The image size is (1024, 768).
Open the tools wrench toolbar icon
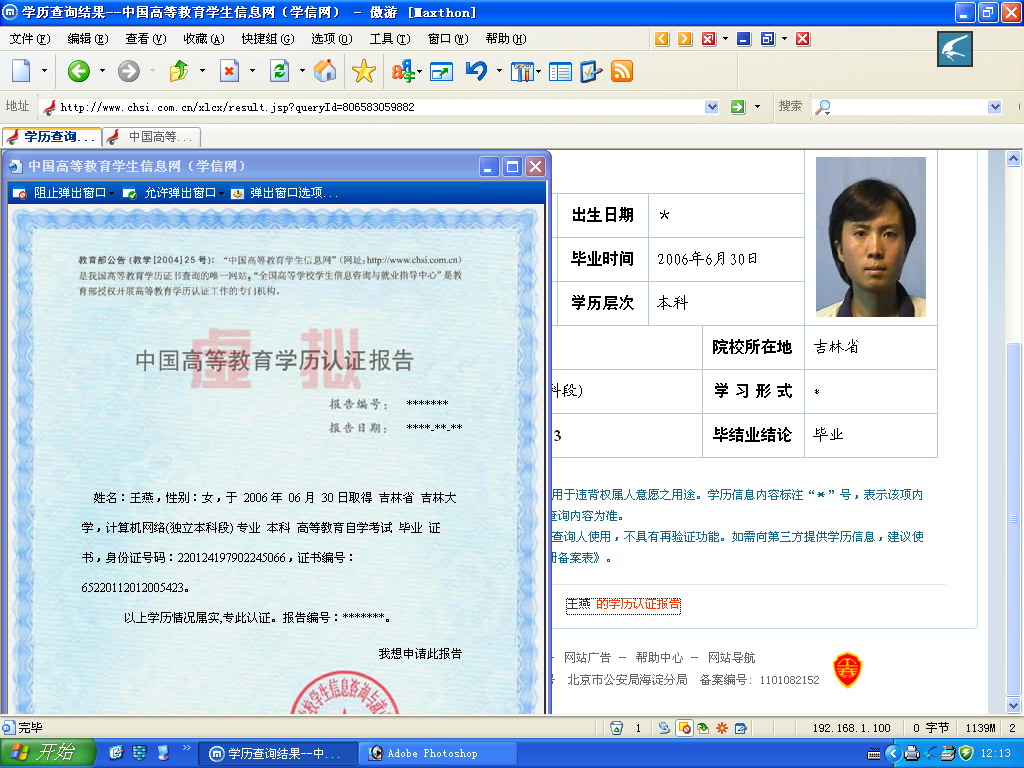point(522,71)
